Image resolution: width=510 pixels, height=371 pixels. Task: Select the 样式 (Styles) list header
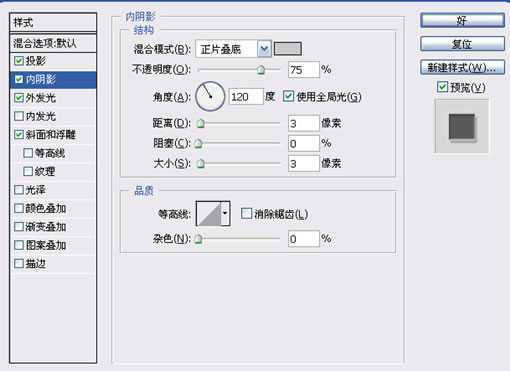point(53,23)
